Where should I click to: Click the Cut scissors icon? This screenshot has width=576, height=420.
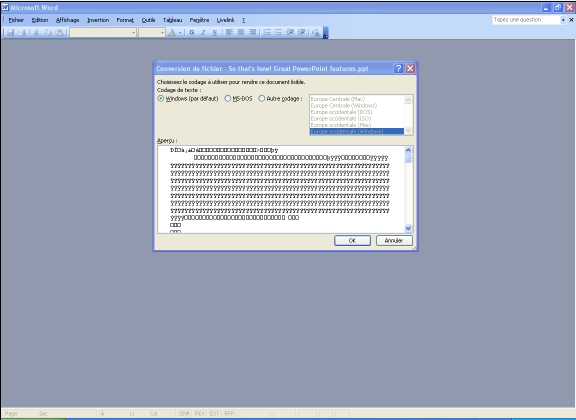click(36, 33)
